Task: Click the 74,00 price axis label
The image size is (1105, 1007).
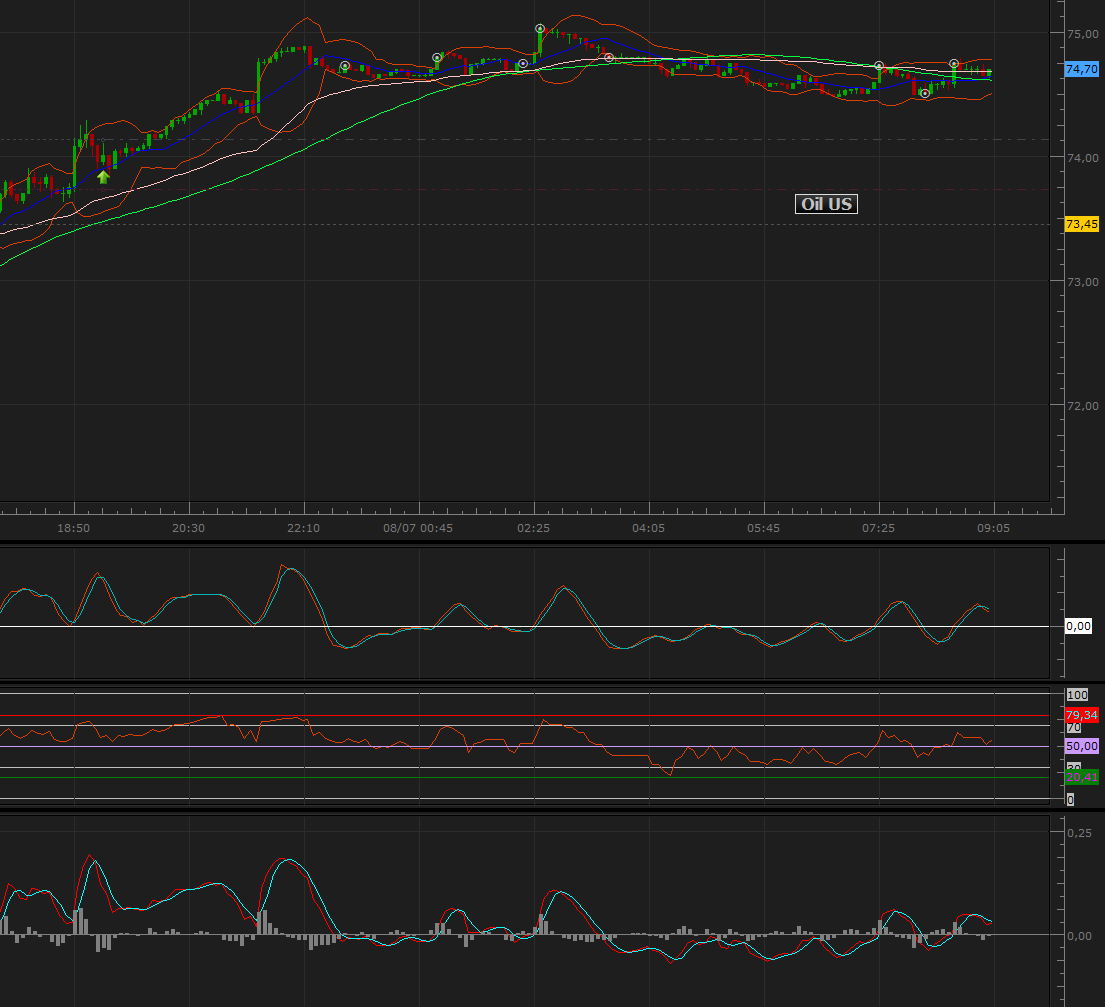Action: (x=1083, y=158)
